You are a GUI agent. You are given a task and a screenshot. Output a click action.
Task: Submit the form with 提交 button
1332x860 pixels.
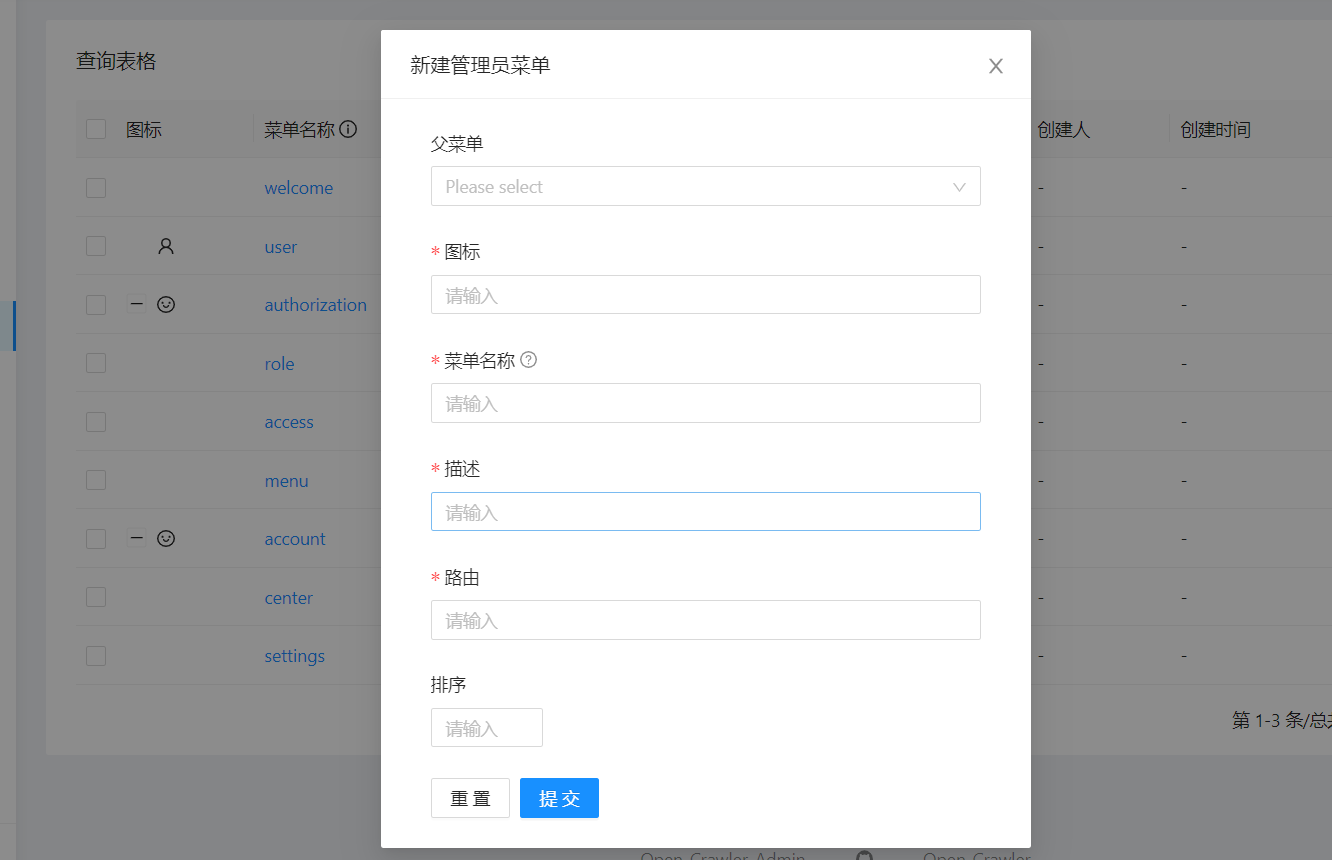tap(559, 798)
